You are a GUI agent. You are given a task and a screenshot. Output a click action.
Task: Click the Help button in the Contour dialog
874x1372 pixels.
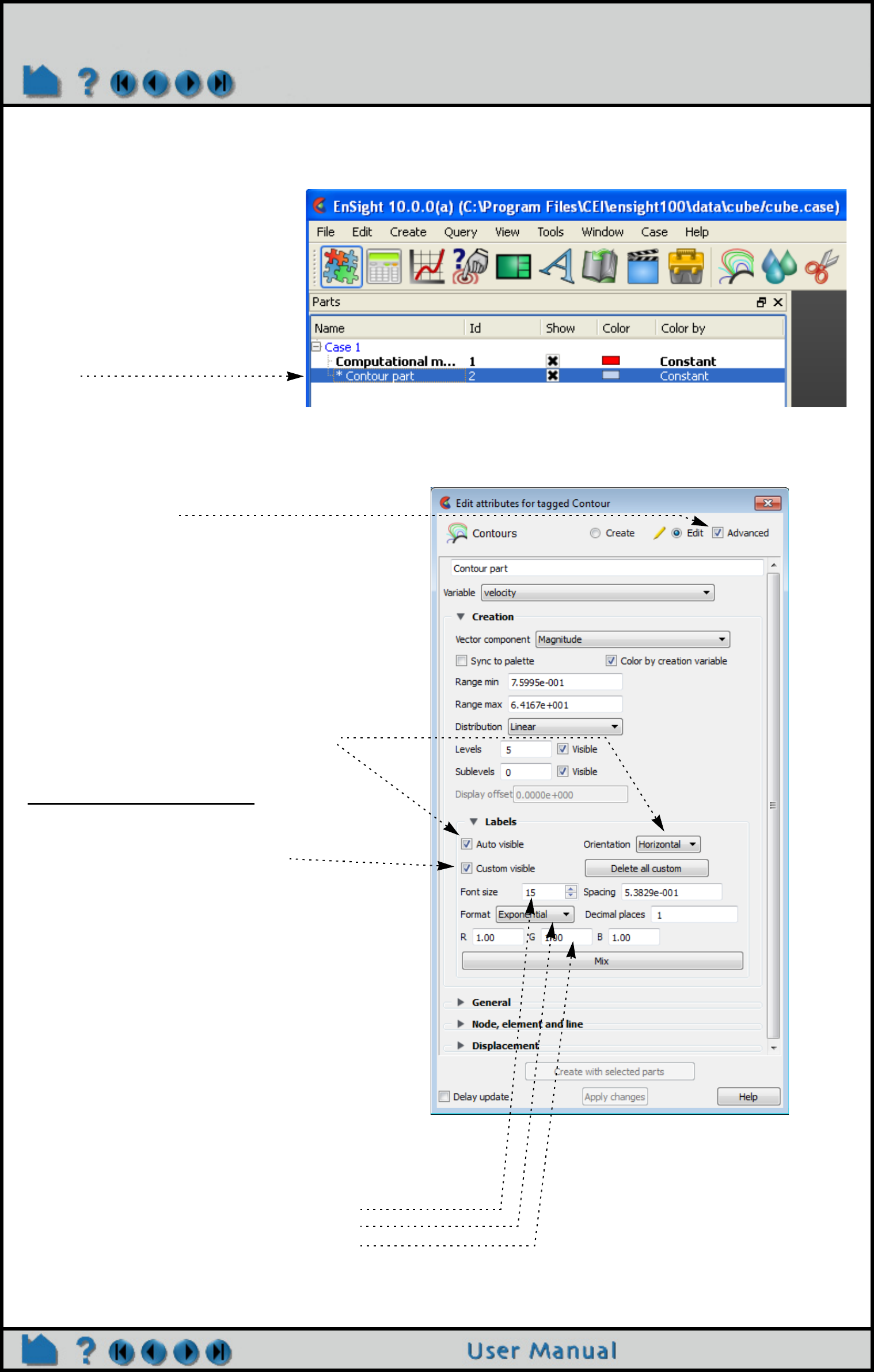[x=748, y=1097]
